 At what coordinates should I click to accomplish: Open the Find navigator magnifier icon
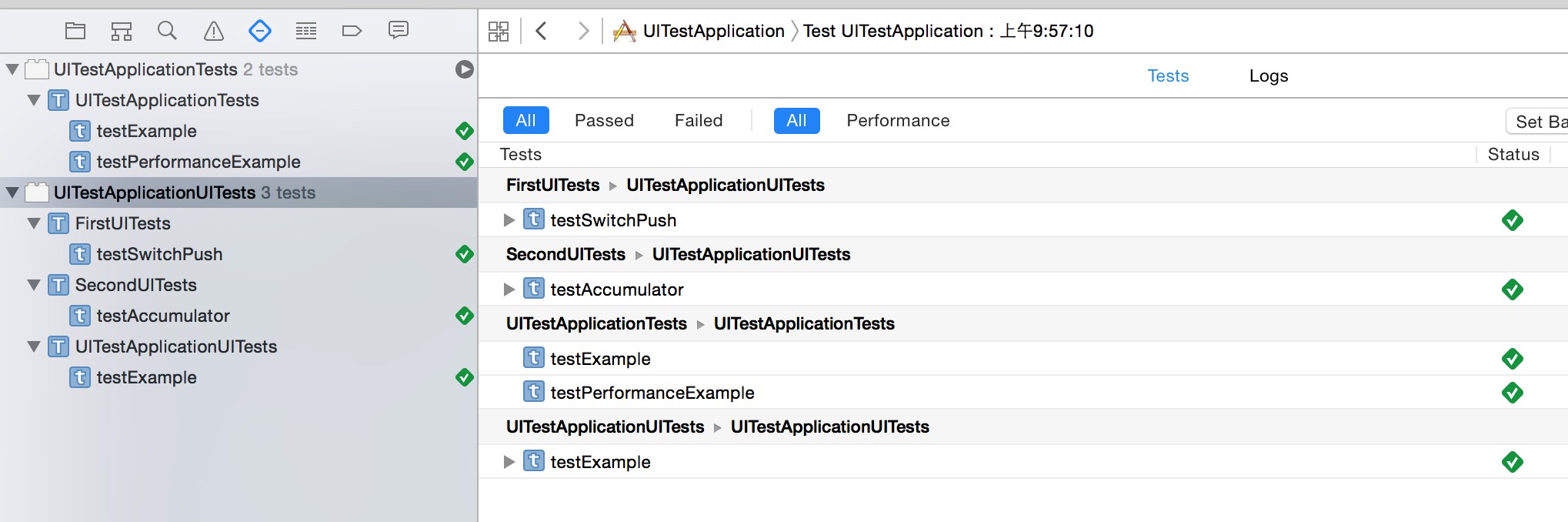coord(167,31)
